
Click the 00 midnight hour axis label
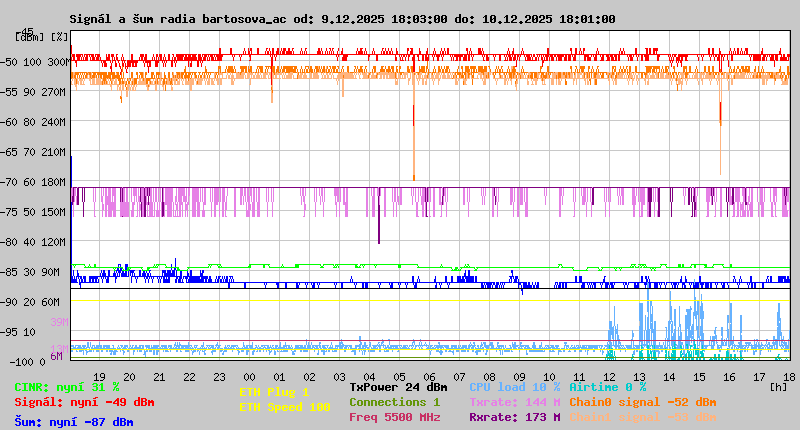(249, 376)
